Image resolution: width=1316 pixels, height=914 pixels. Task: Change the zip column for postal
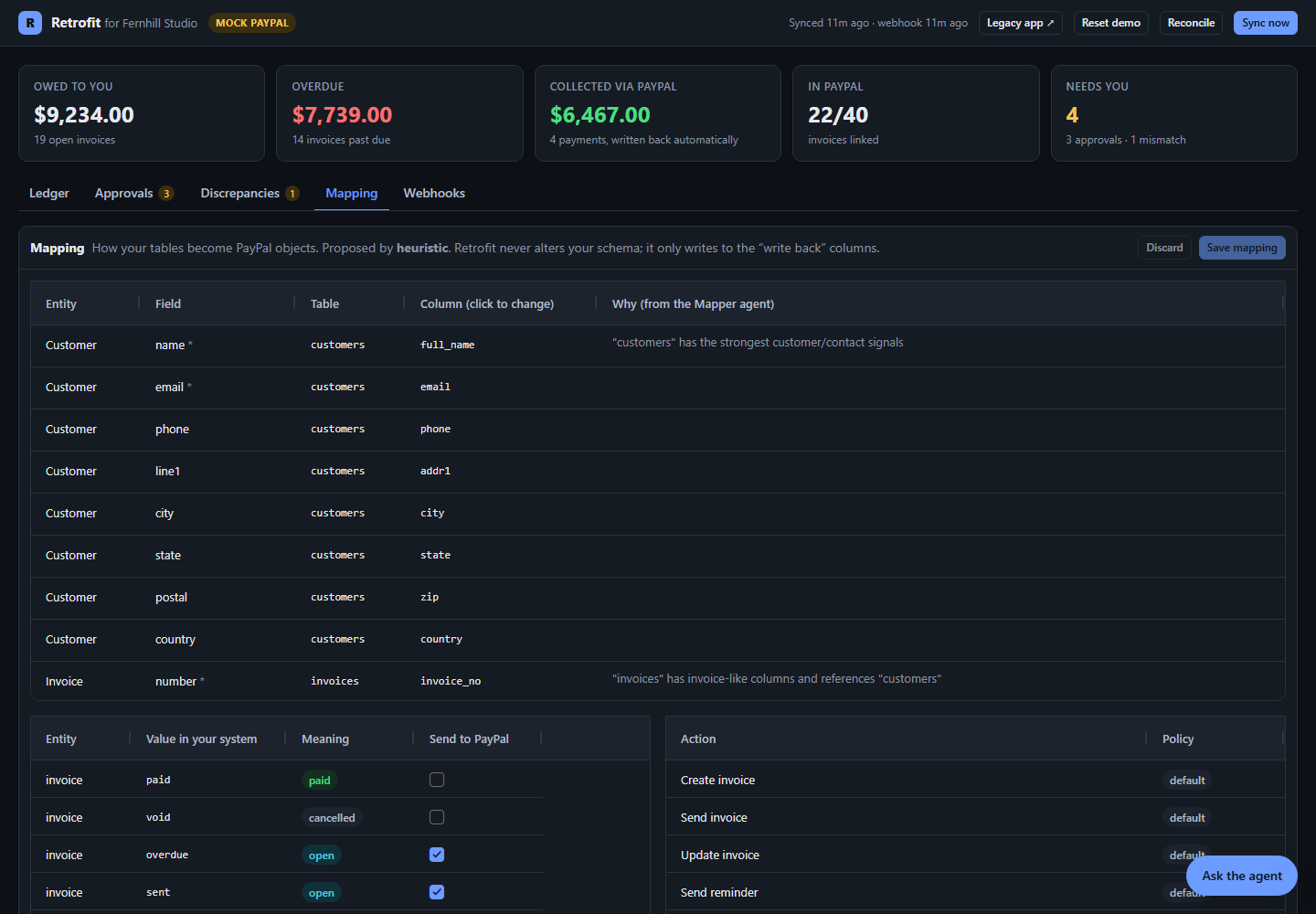(430, 597)
